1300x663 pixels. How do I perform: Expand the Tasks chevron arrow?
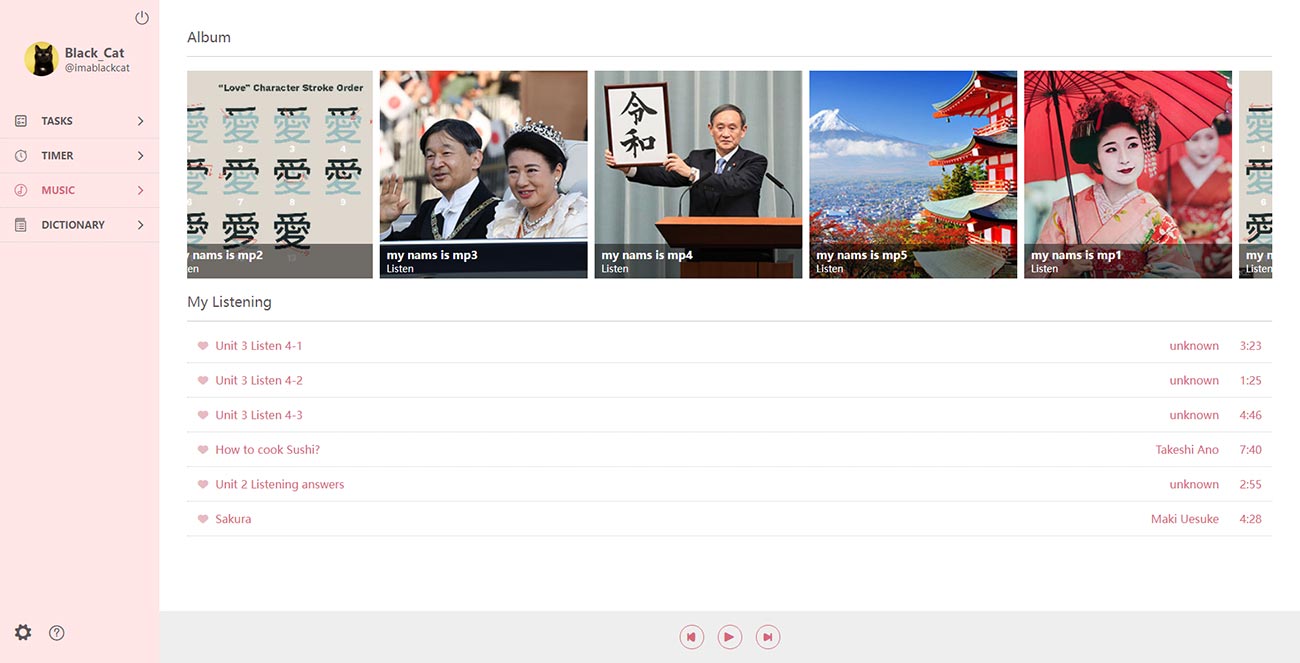(140, 121)
